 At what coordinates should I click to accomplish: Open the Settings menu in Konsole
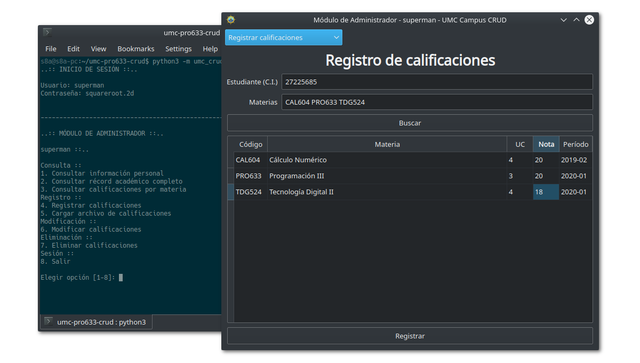[178, 49]
